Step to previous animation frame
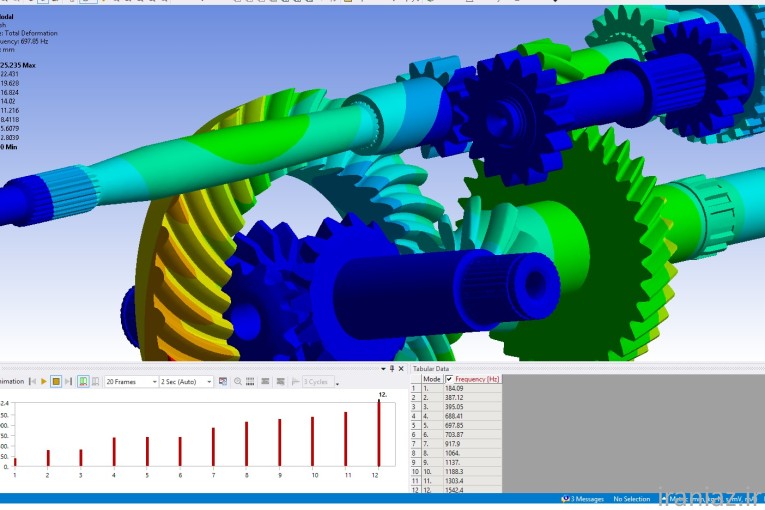The image size is (765, 510). [x=33, y=381]
